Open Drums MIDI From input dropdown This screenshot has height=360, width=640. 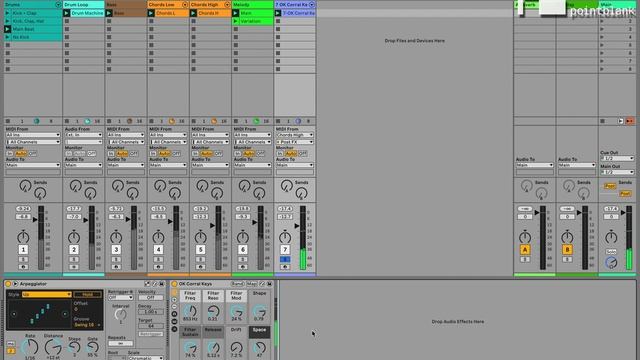pos(33,135)
